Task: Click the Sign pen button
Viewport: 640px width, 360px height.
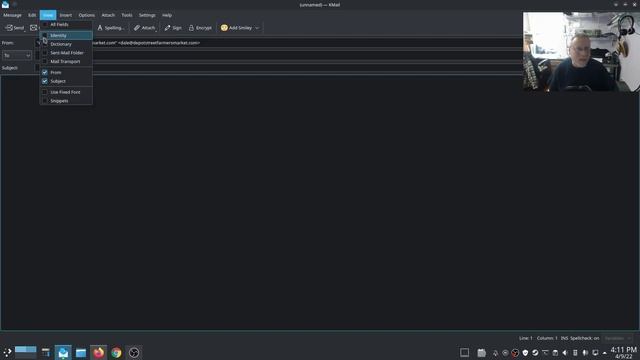Action: click(x=173, y=28)
